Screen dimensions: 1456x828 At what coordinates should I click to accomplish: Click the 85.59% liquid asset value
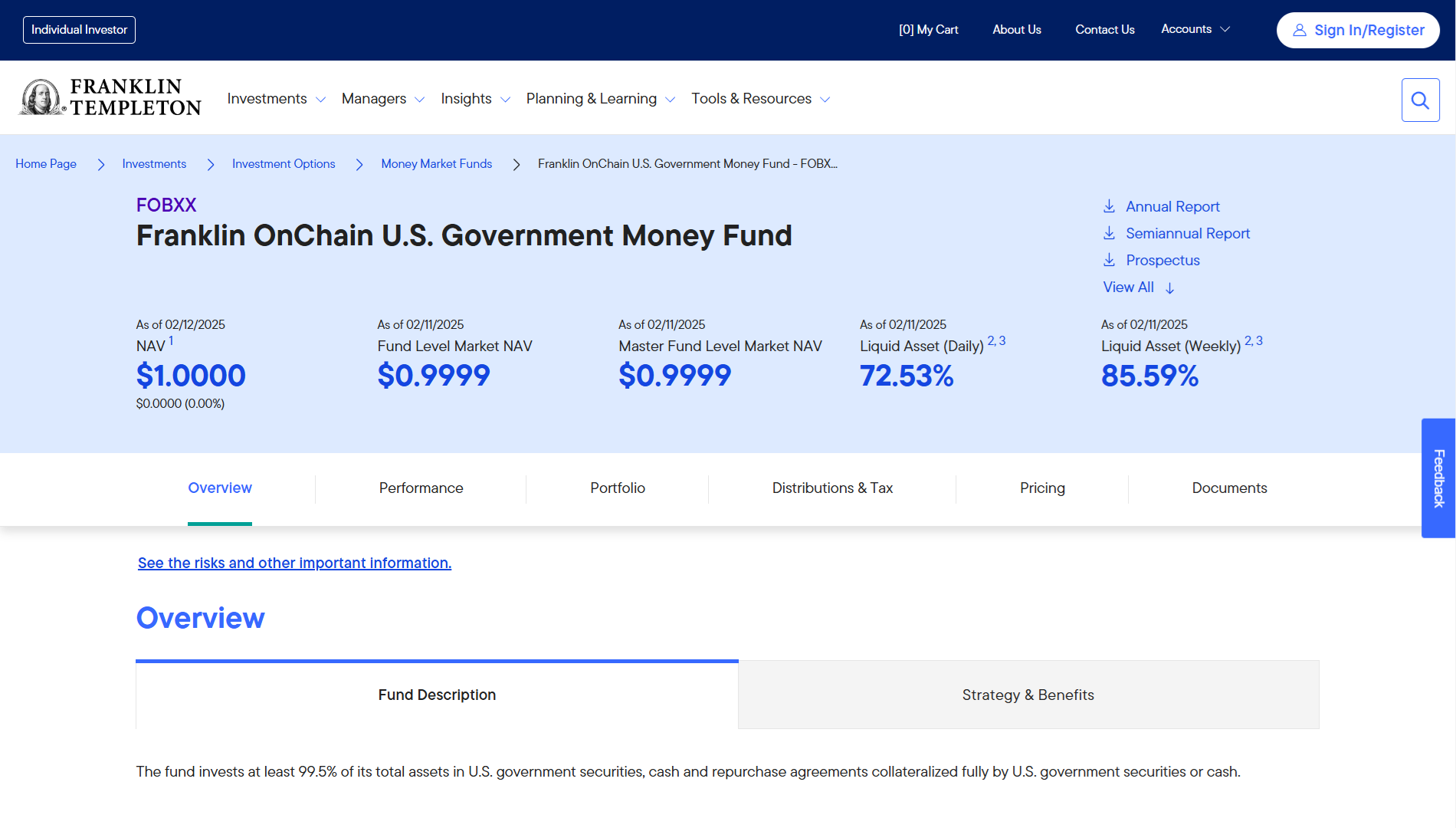click(1149, 376)
